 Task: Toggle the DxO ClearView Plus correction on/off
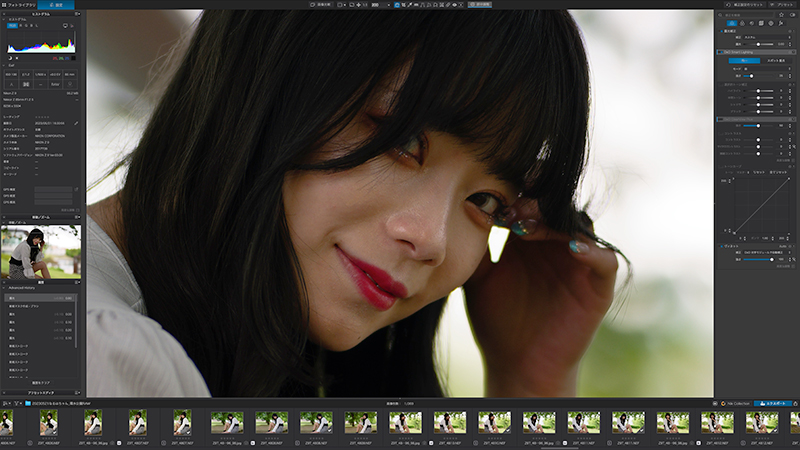[x=720, y=119]
